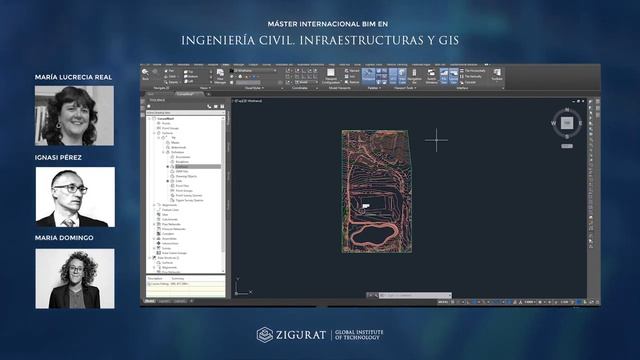640x360 pixels.
Task: Open the Toolbars dropdown button
Action: (x=497, y=76)
